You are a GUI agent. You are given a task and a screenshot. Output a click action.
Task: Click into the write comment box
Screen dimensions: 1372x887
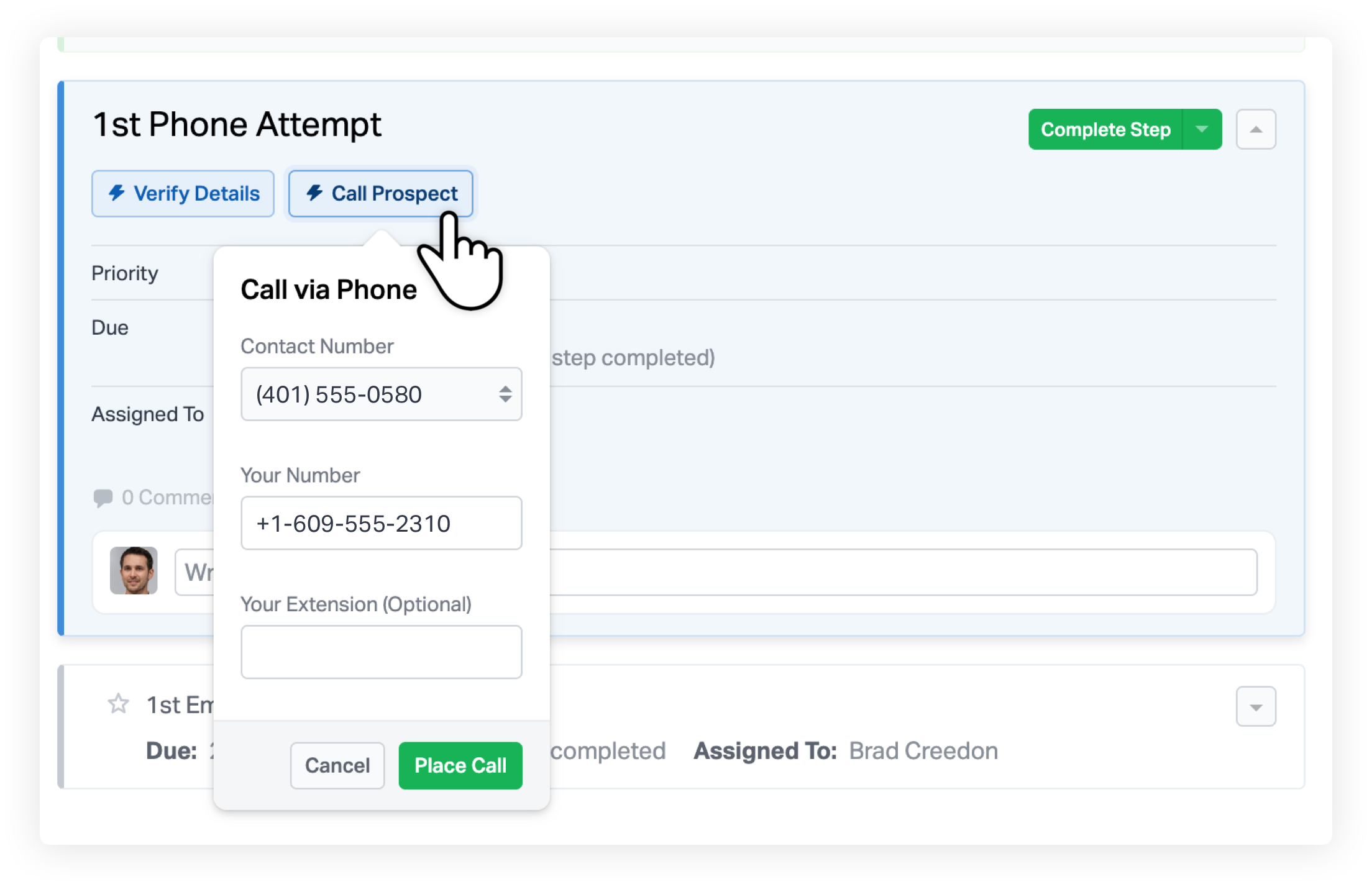click(716, 572)
